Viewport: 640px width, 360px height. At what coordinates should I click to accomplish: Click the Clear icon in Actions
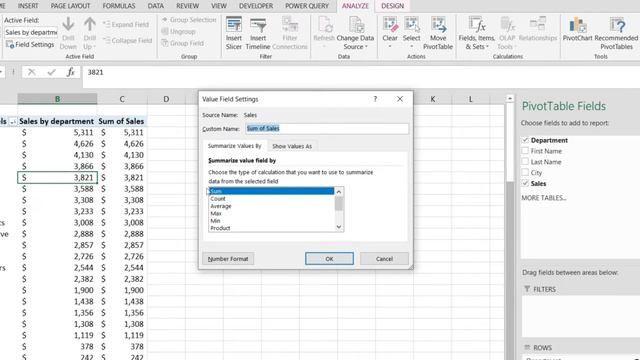coord(390,24)
